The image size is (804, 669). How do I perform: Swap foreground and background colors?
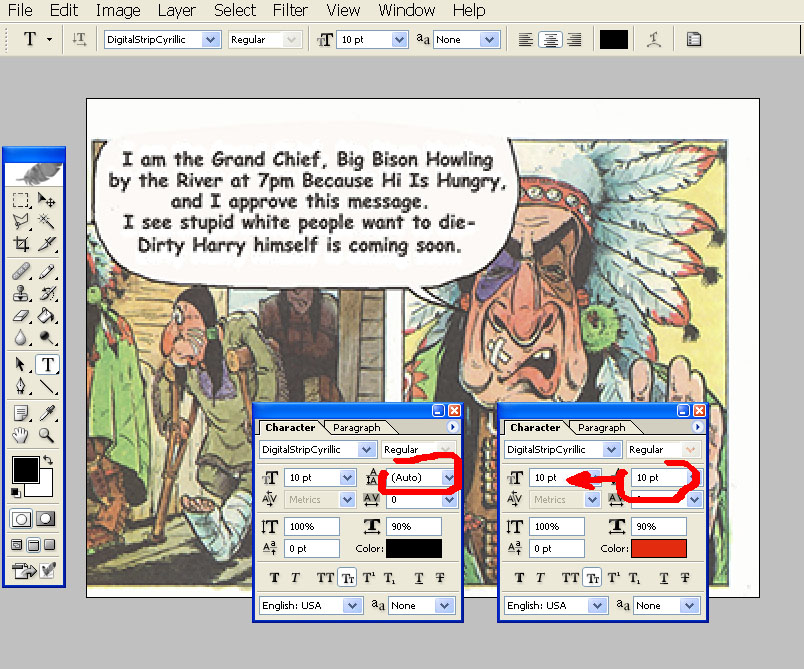pos(48,459)
